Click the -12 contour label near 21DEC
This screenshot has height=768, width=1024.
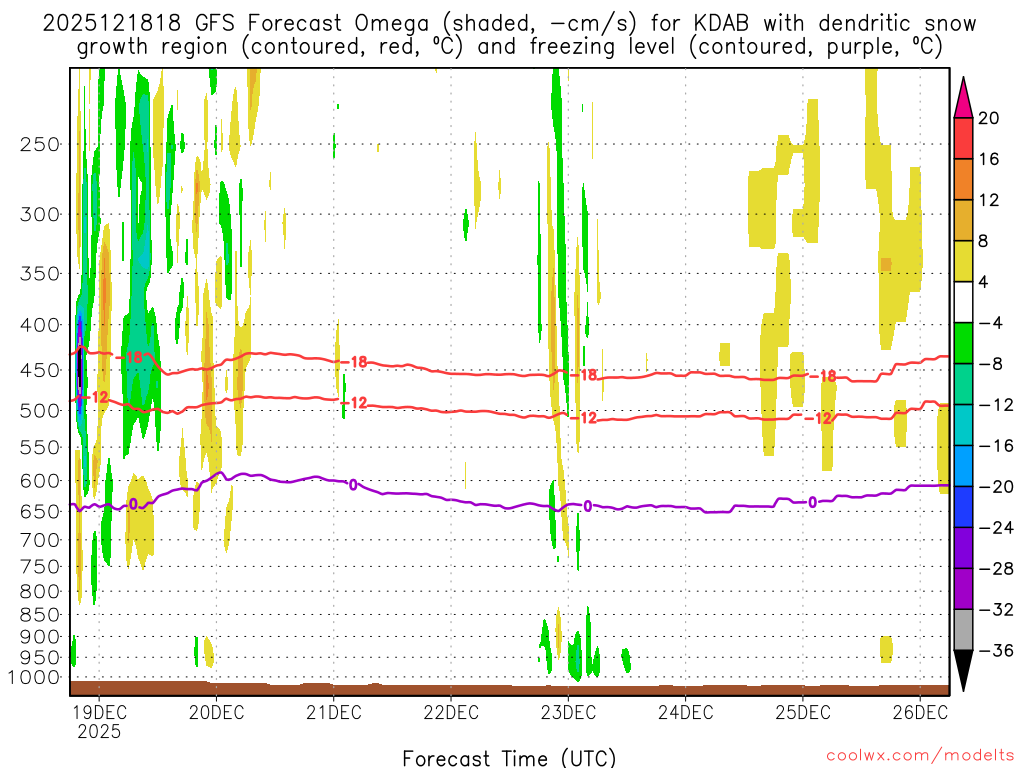[355, 403]
